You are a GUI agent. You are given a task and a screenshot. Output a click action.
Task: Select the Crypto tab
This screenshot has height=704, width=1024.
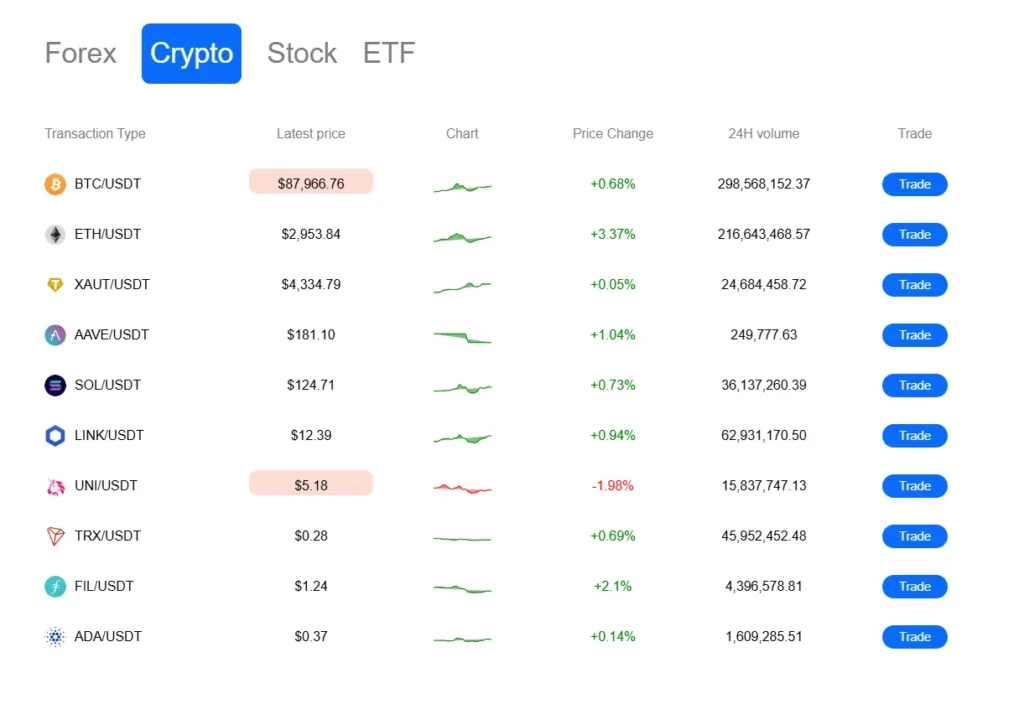[191, 53]
